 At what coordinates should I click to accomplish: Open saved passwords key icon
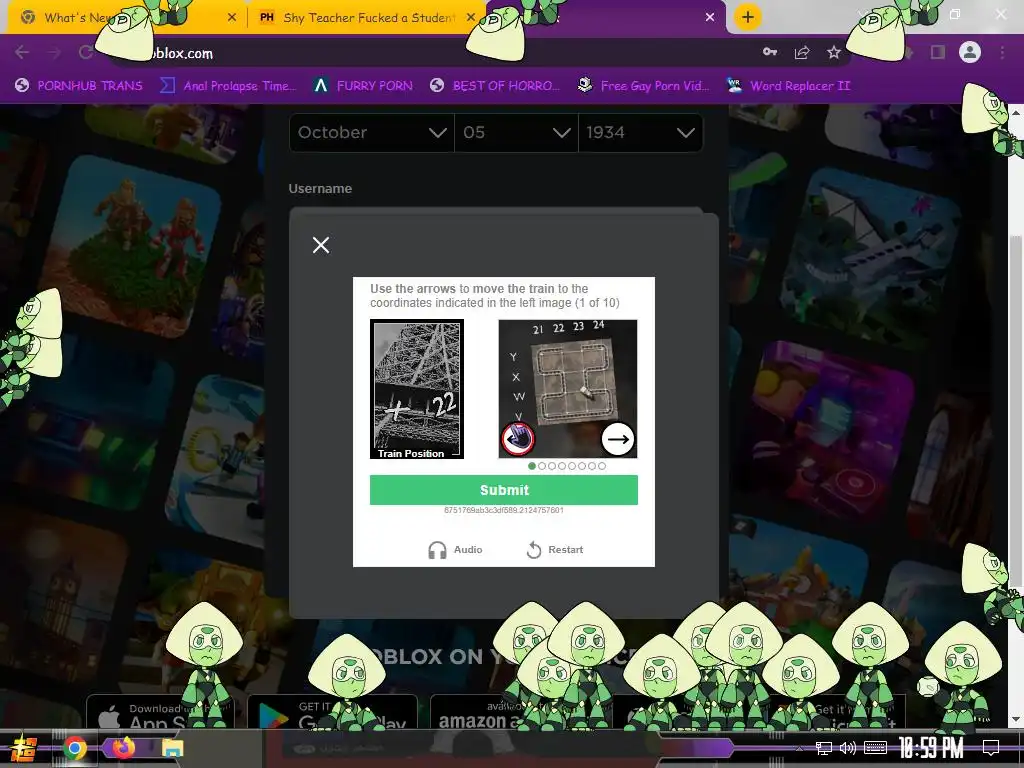[770, 52]
